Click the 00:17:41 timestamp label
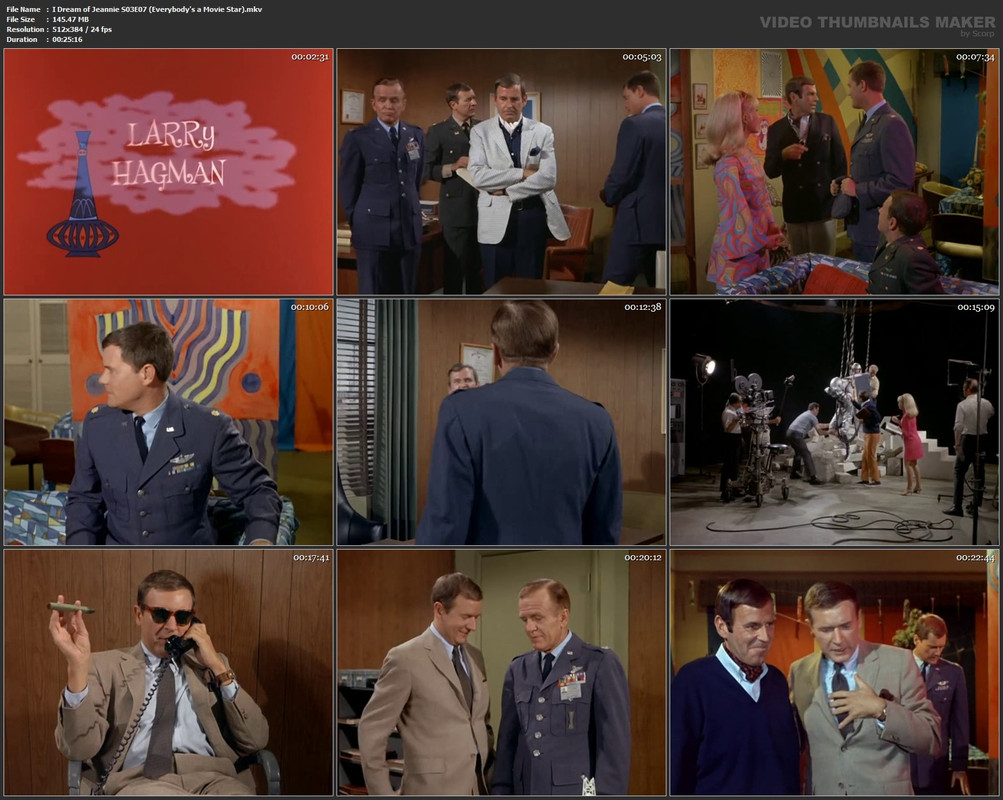 (310, 558)
